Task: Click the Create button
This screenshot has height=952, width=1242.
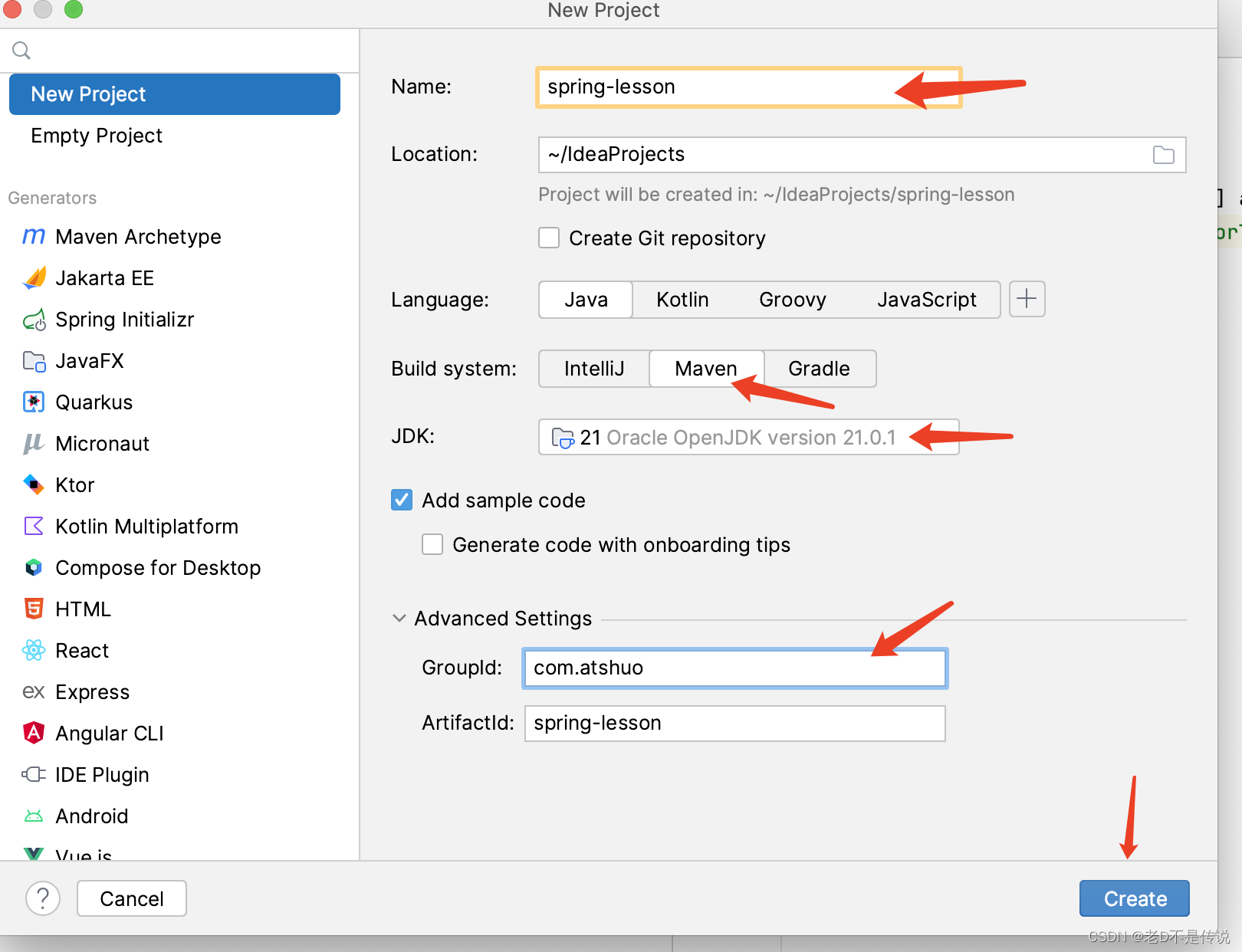Action: pyautogui.click(x=1135, y=898)
